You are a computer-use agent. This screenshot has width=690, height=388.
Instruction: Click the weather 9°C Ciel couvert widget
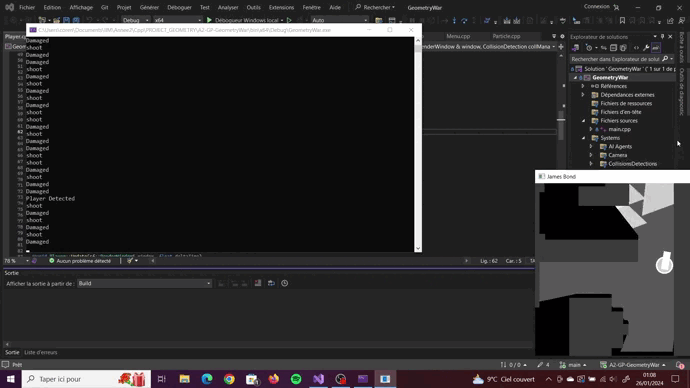click(503, 379)
